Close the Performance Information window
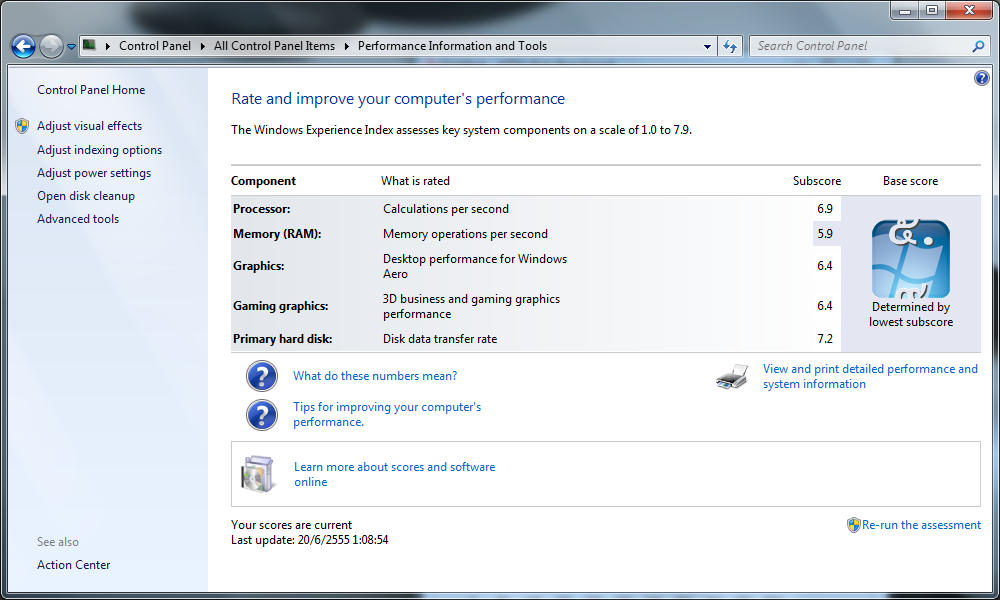The width and height of the screenshot is (1000, 600). pyautogui.click(x=969, y=11)
